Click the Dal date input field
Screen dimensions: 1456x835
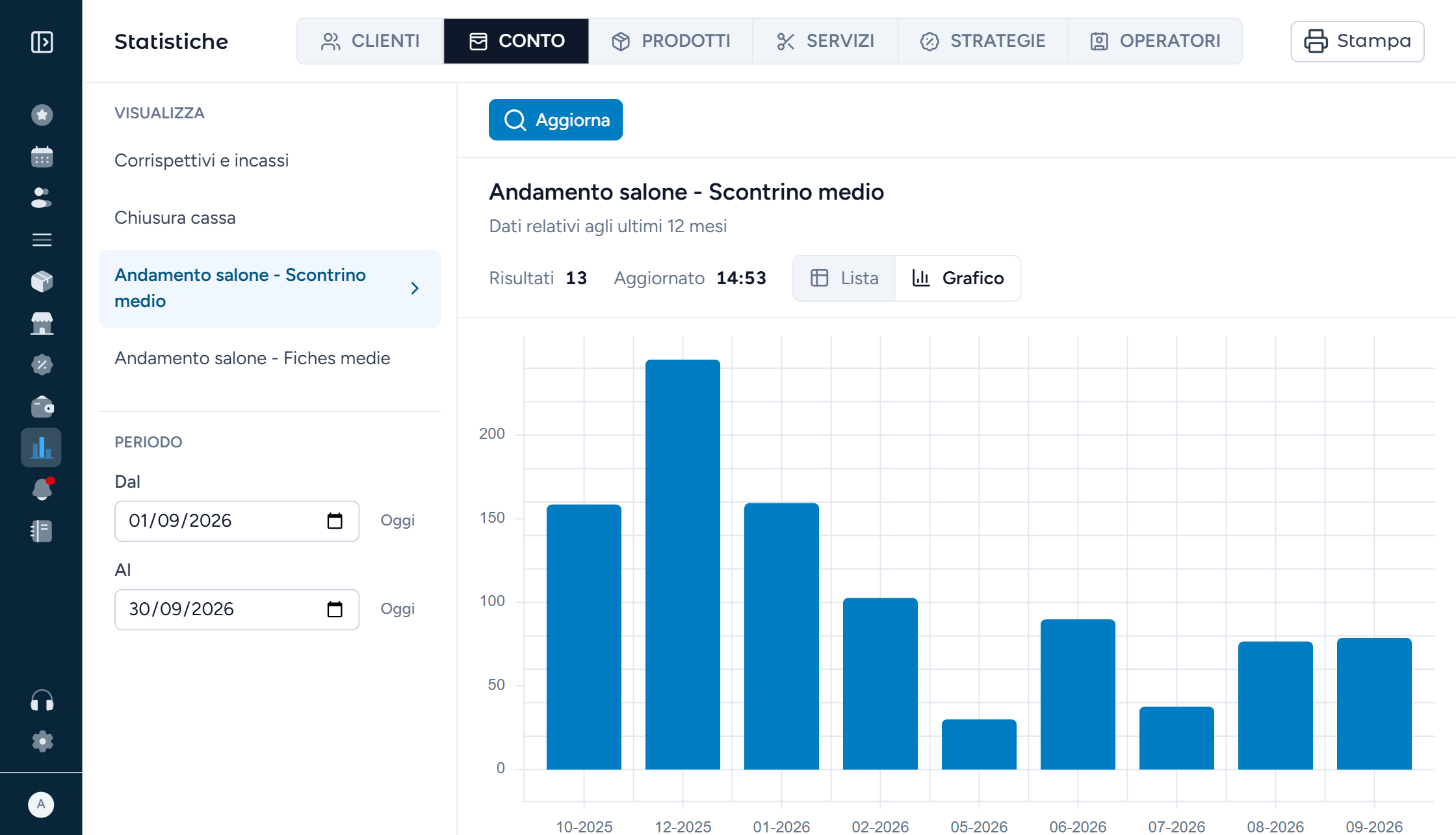click(237, 521)
